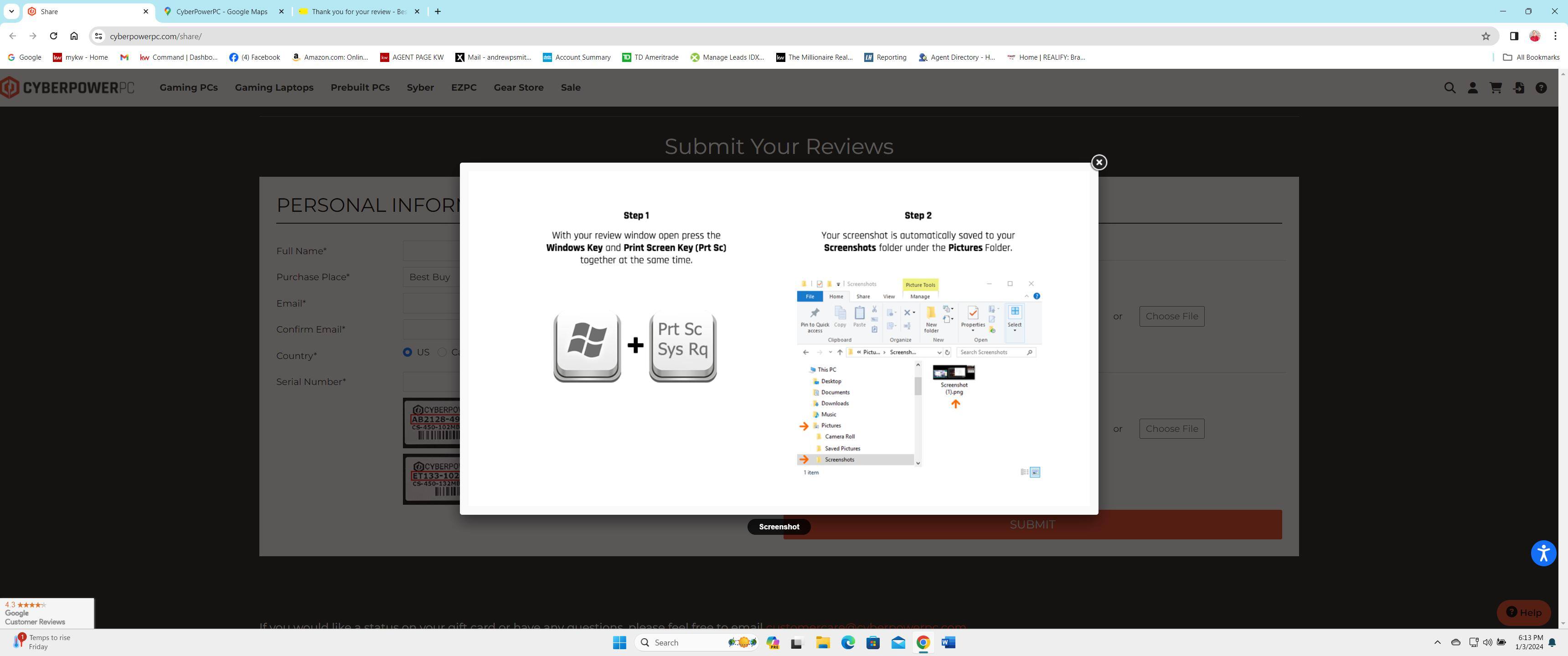Open Chrome side panel icon
The image size is (1568, 656).
[x=1513, y=36]
